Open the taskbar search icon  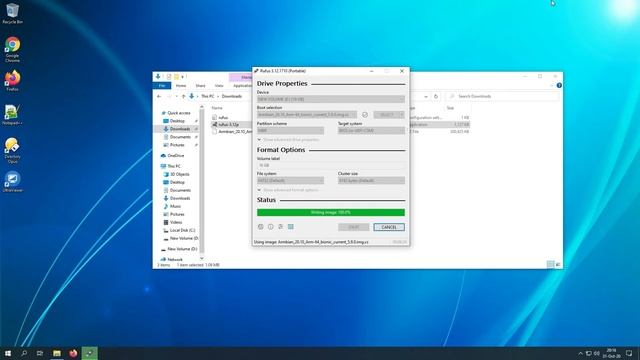pyautogui.click(x=24, y=353)
